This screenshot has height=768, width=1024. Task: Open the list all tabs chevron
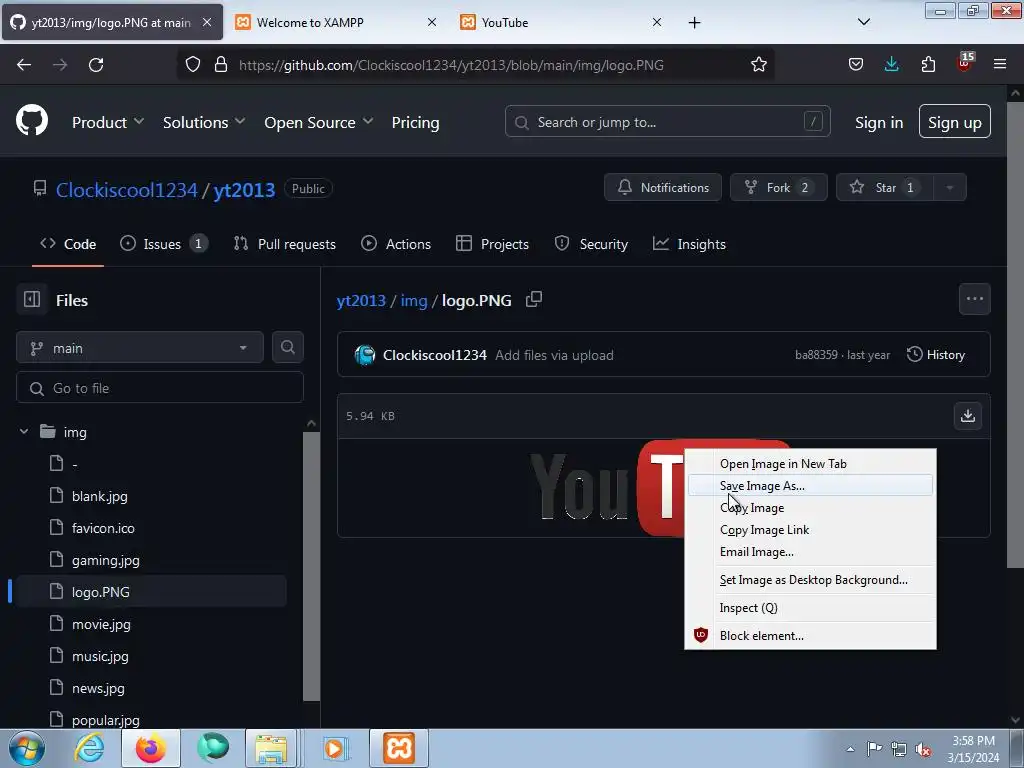click(863, 22)
